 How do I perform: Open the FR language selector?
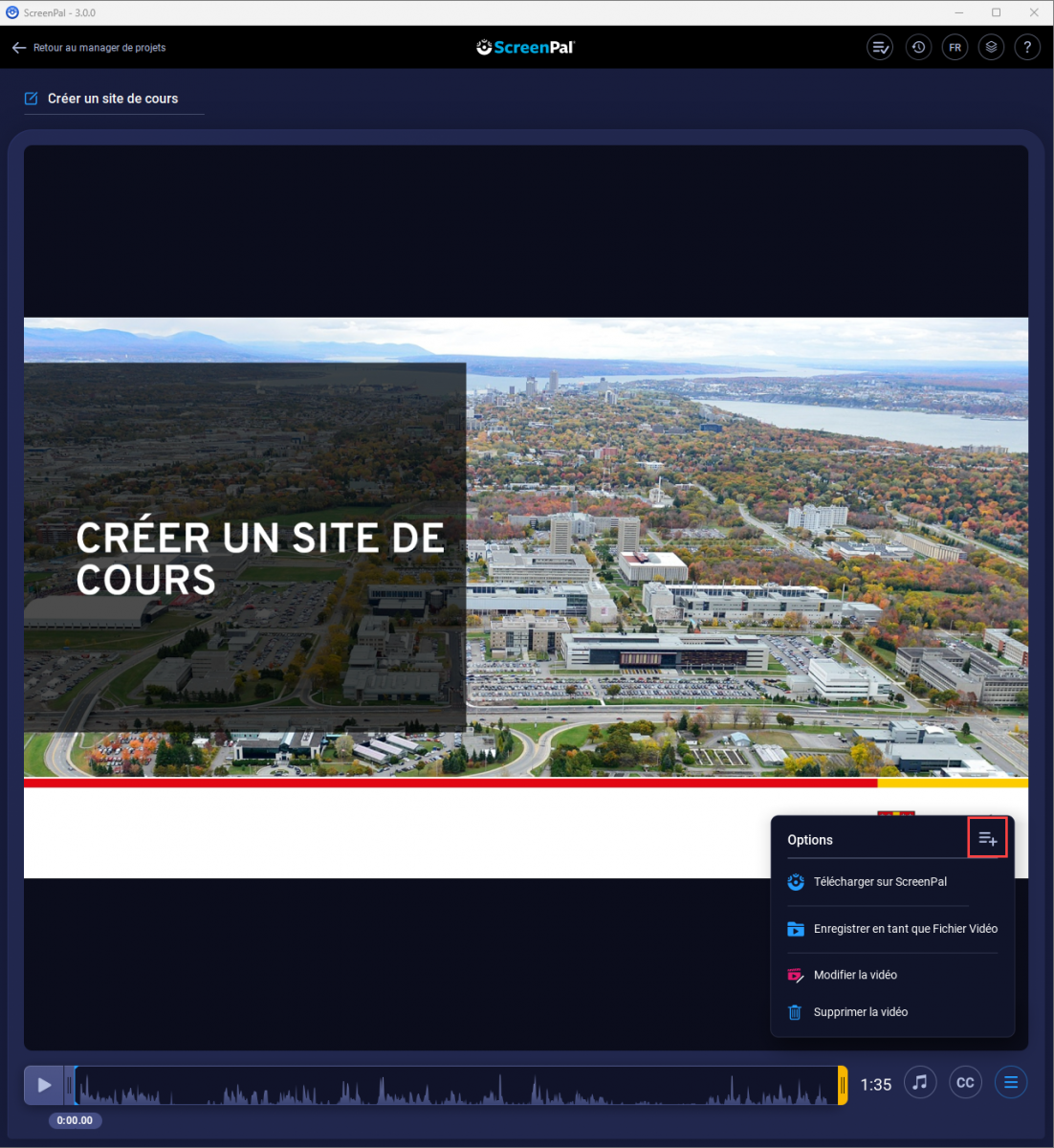click(x=955, y=47)
